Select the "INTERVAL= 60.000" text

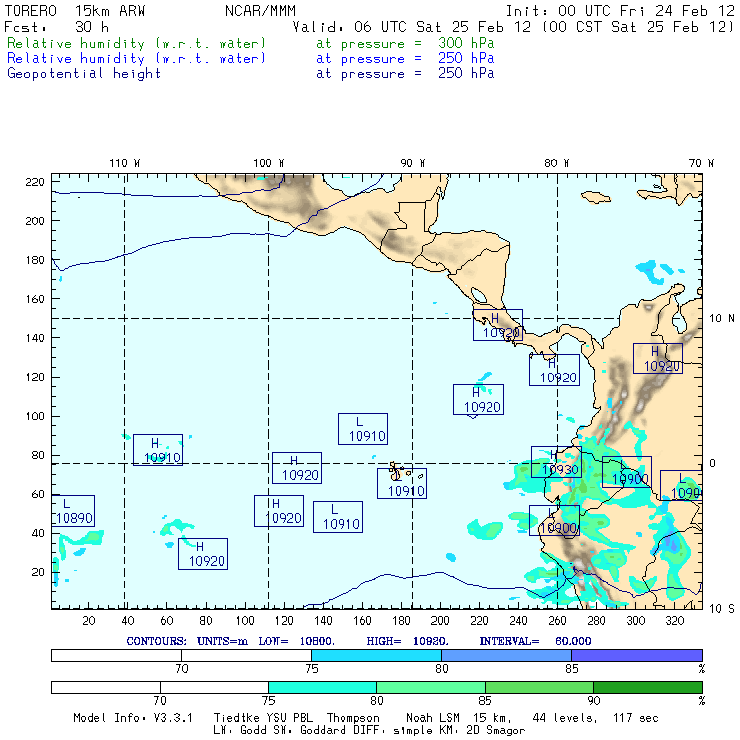535,641
